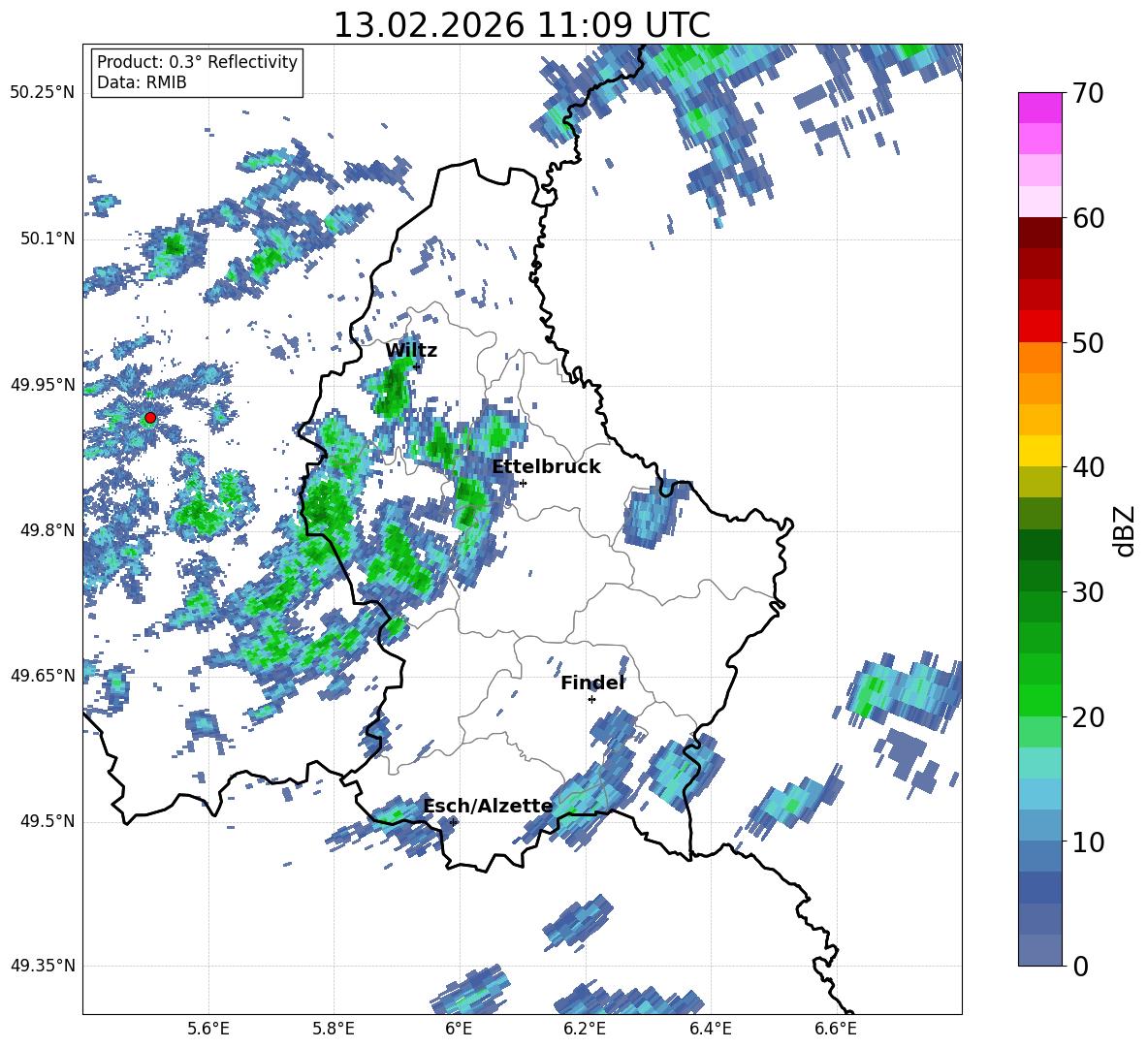
Task: Click the Findel location cross marker
Action: click(591, 700)
